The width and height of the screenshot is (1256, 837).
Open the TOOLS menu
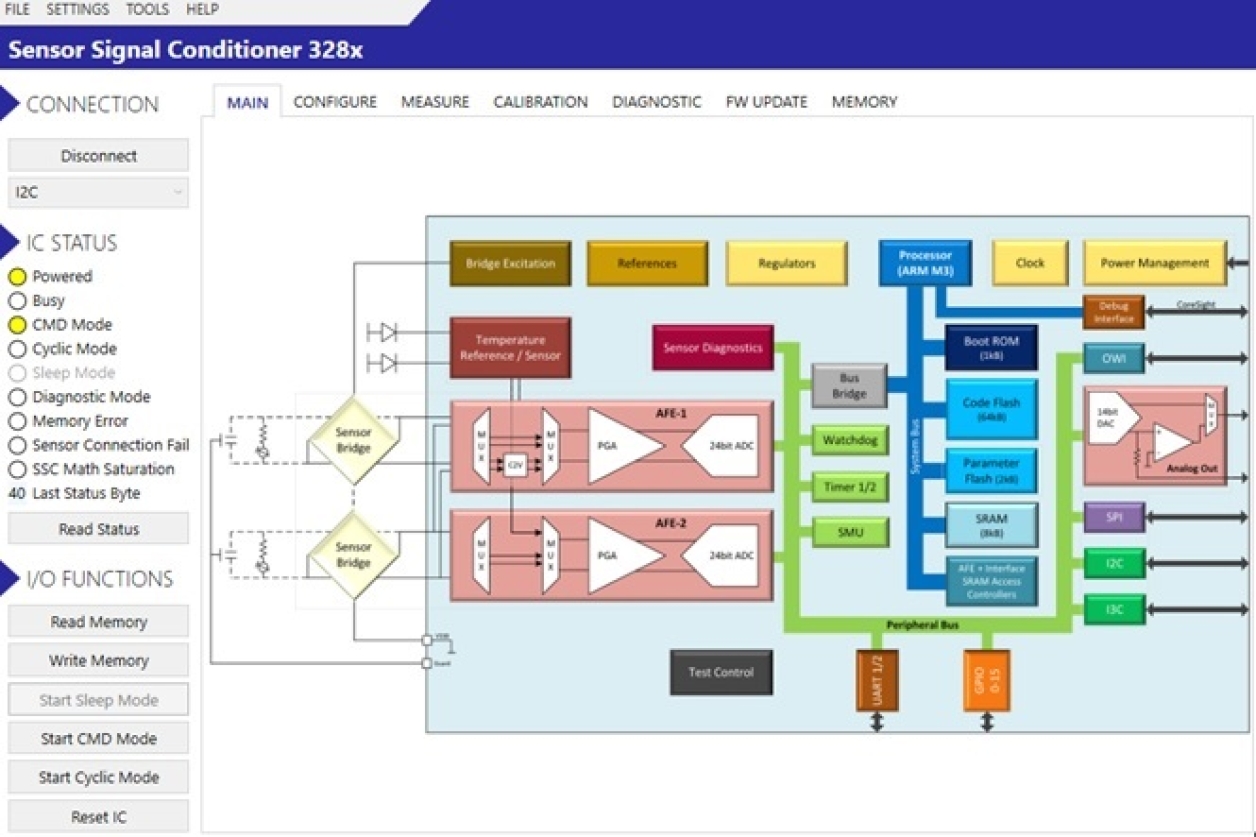[147, 10]
